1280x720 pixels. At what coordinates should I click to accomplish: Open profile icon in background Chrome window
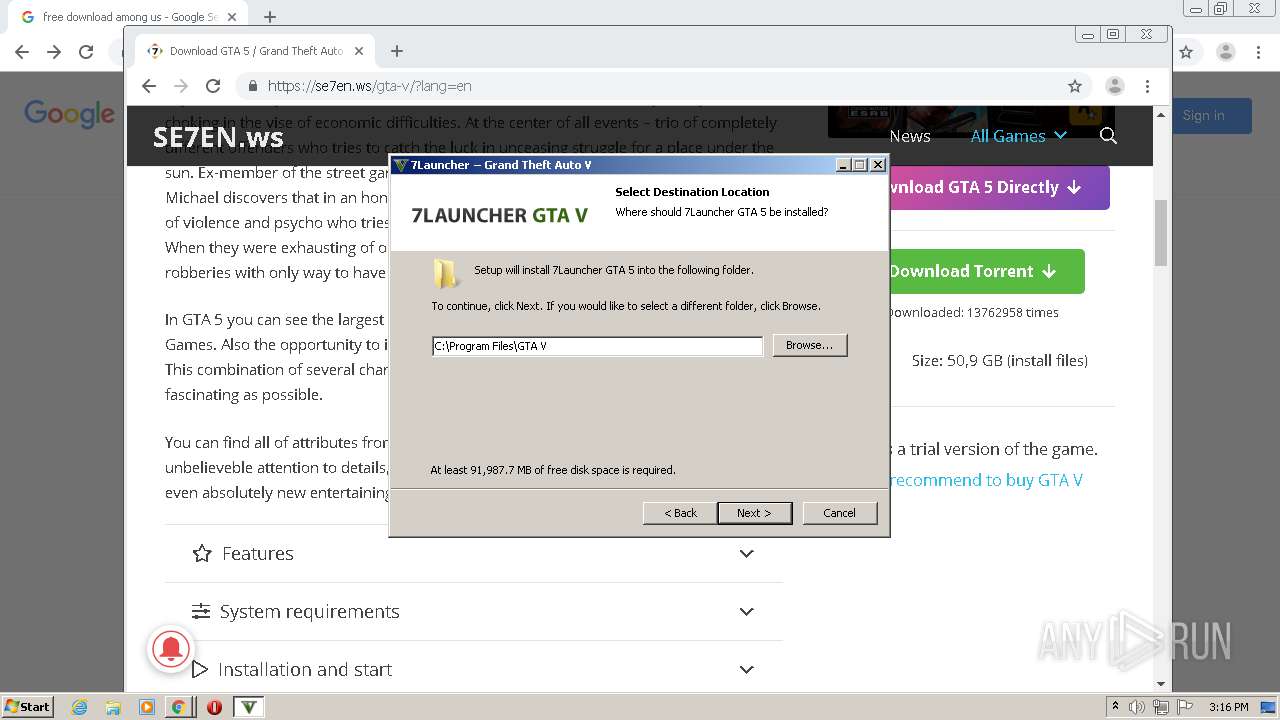click(1225, 52)
